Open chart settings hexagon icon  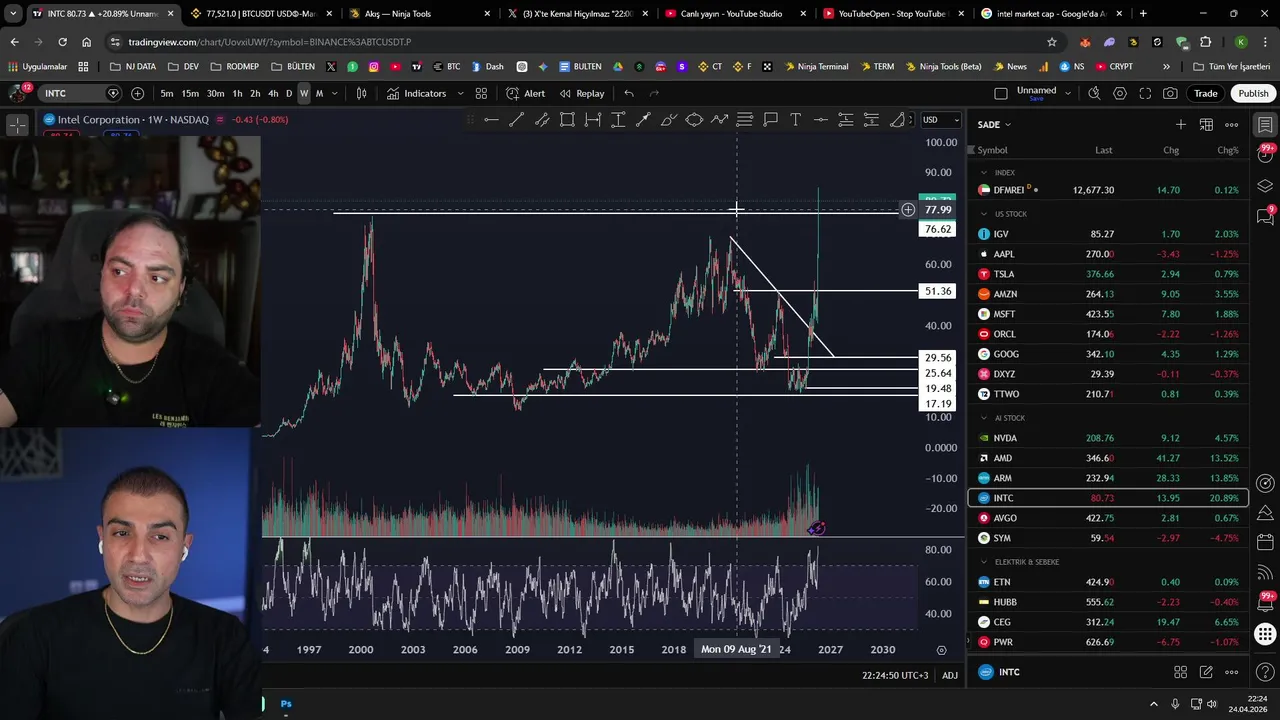coord(1119,93)
